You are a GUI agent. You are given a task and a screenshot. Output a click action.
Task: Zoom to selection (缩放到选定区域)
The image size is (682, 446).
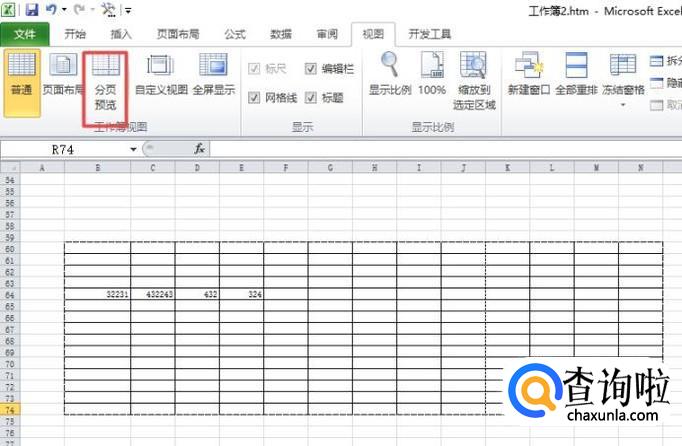(x=474, y=80)
